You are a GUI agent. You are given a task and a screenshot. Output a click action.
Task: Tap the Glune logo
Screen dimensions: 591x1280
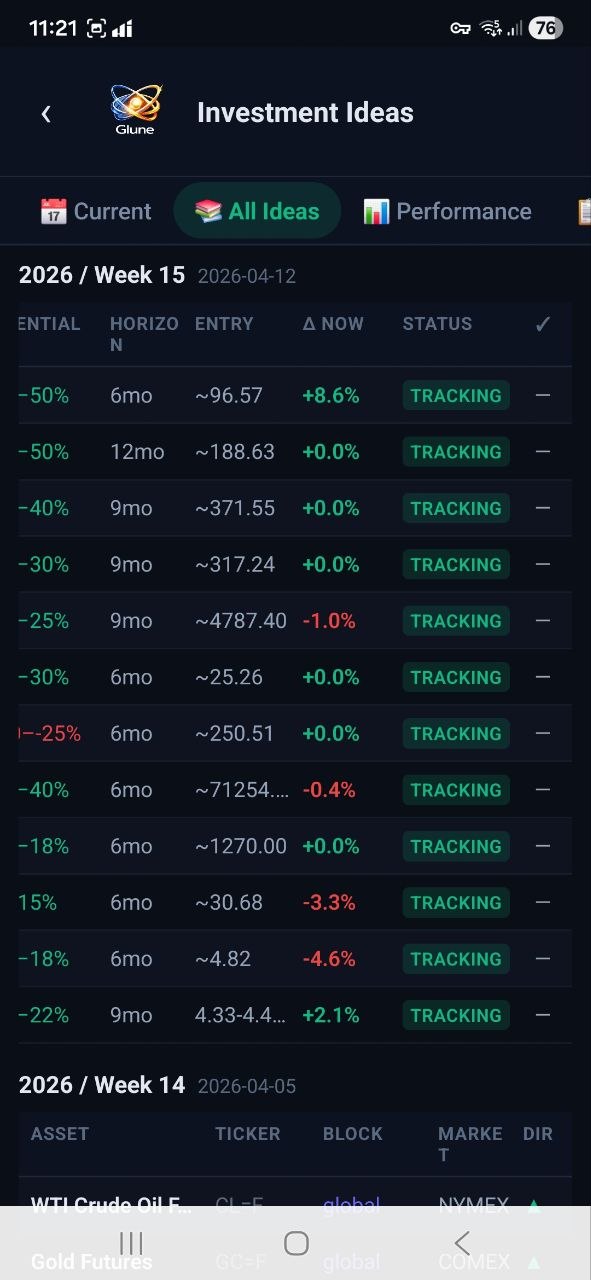(134, 108)
